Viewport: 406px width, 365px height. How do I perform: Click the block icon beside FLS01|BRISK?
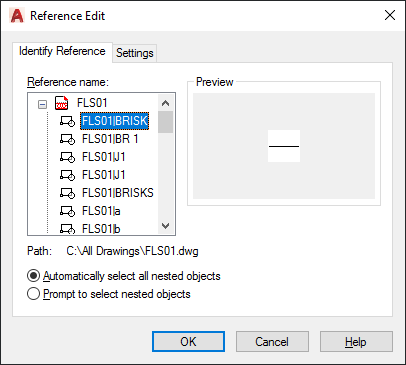click(x=67, y=121)
